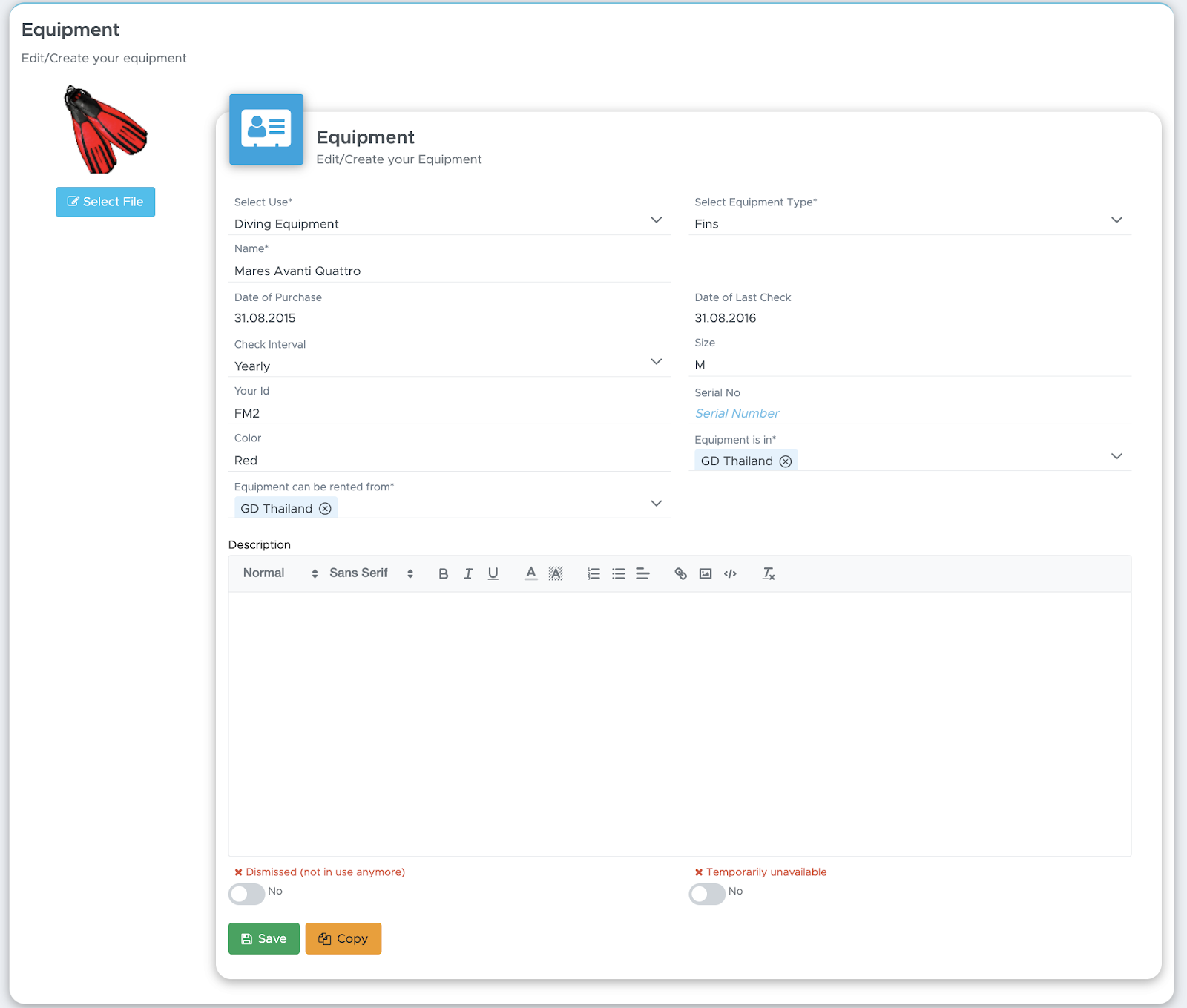This screenshot has width=1187, height=1008.
Task: Remove GD Thailand from rented from field
Action: [325, 509]
